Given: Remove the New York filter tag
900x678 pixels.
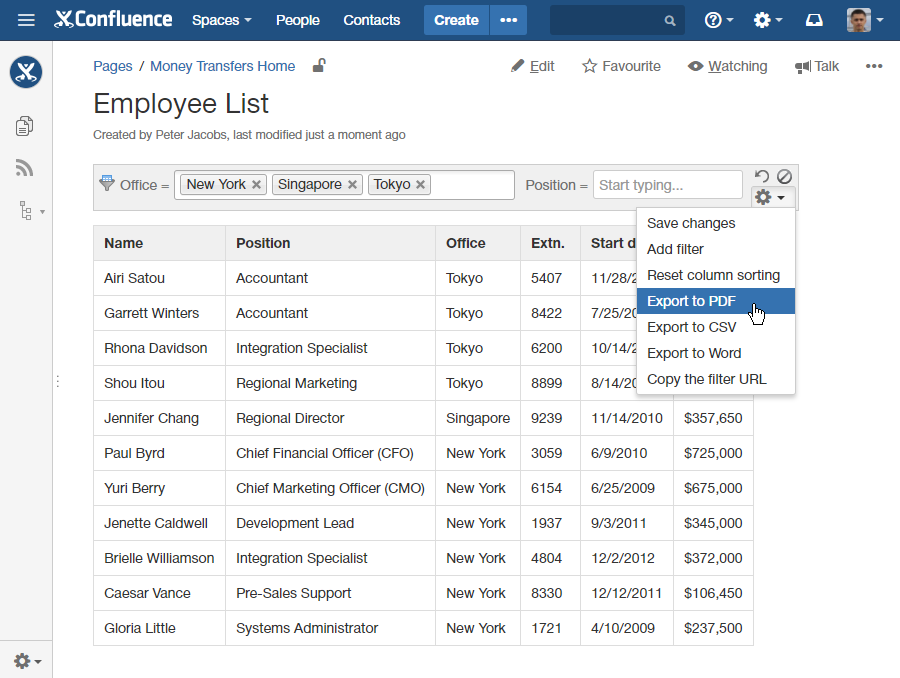Looking at the screenshot, I should 257,185.
